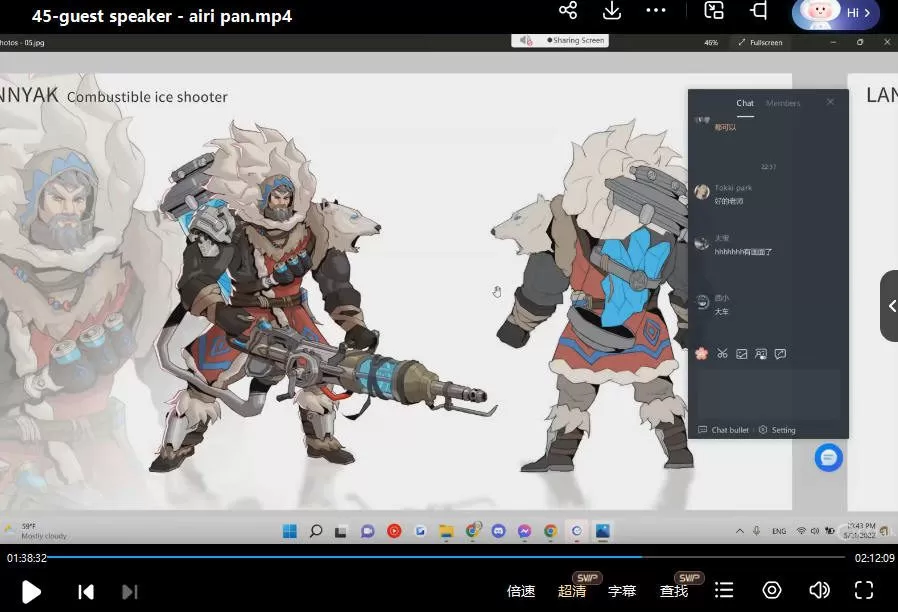
Task: Enter fullscreen with the player corner icon
Action: pyautogui.click(x=864, y=591)
